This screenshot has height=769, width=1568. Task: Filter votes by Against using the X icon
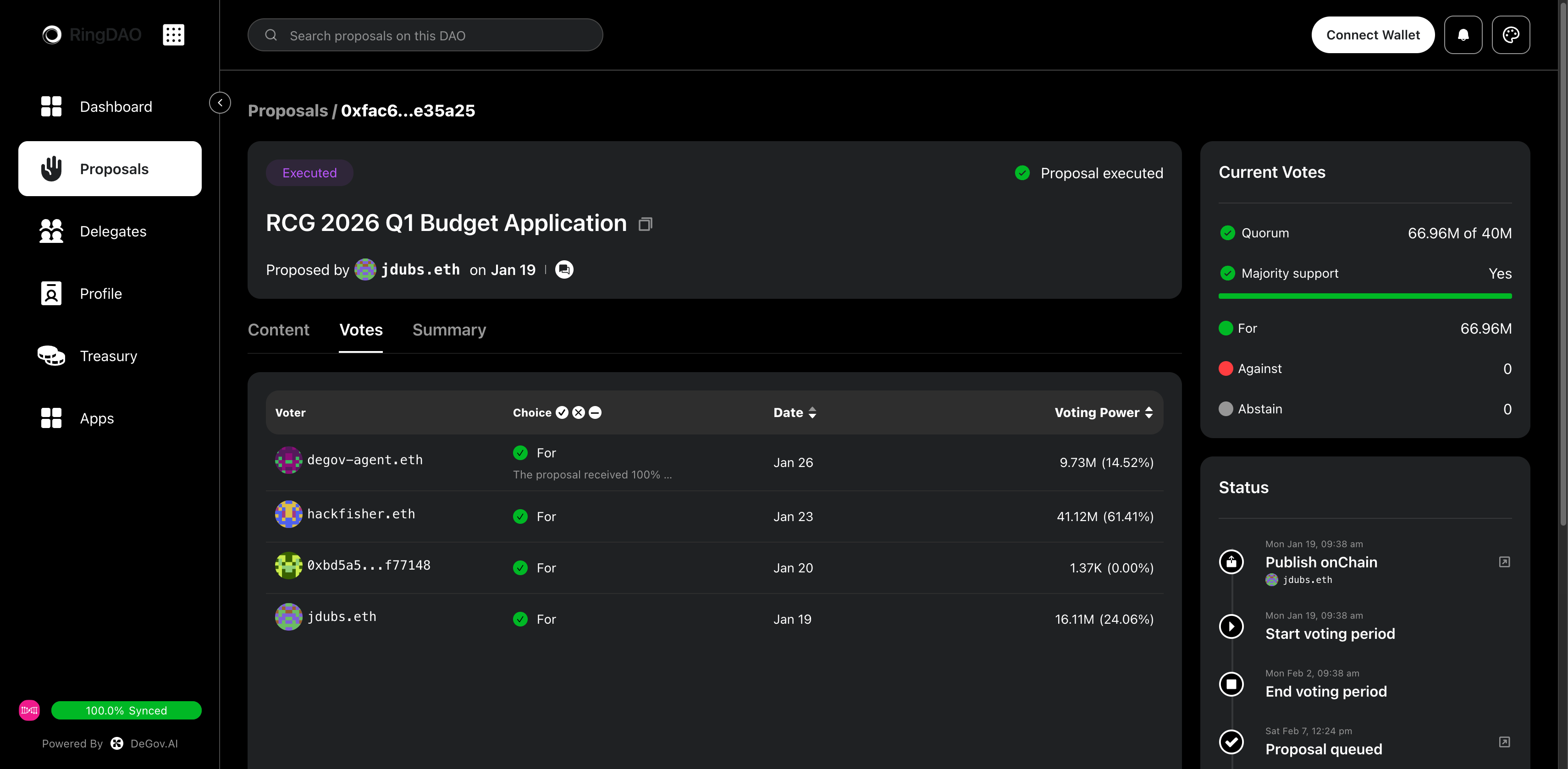578,412
